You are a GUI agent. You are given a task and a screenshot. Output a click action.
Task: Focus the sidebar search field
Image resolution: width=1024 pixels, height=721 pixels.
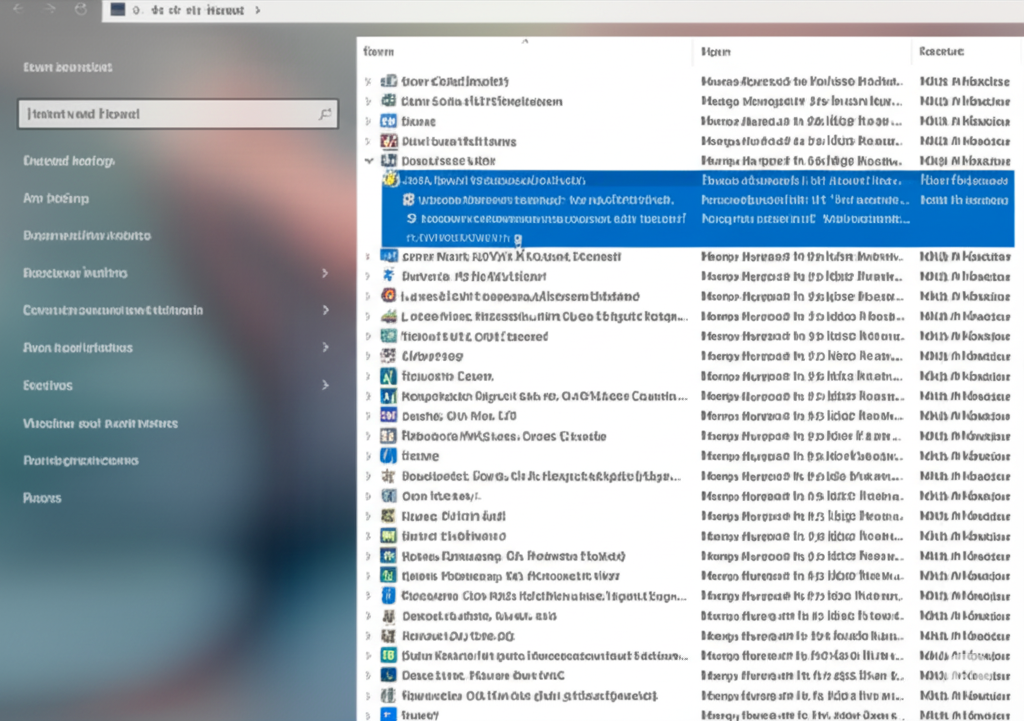[178, 114]
